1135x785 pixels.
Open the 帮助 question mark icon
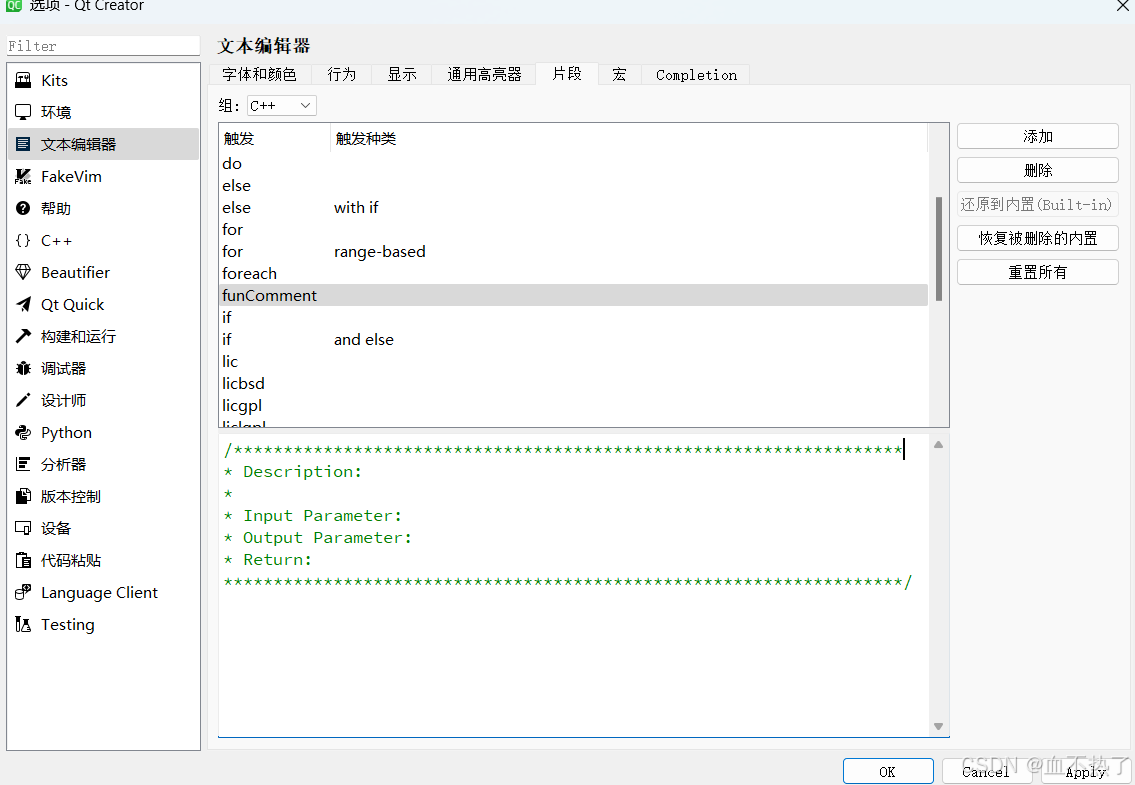pos(23,209)
